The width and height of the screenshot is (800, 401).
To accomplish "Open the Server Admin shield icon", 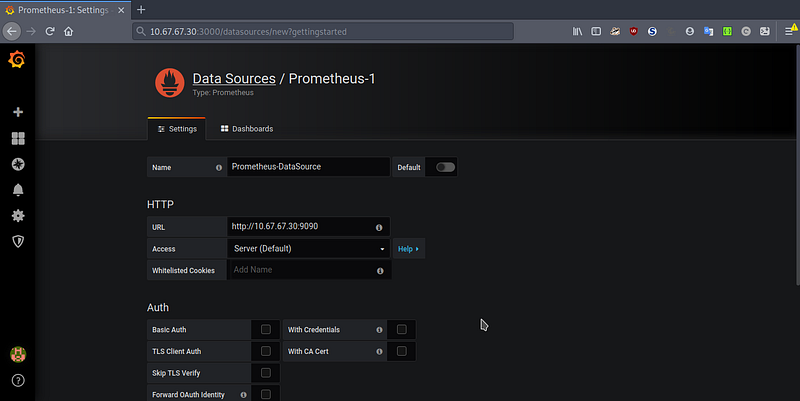I will tap(18, 241).
